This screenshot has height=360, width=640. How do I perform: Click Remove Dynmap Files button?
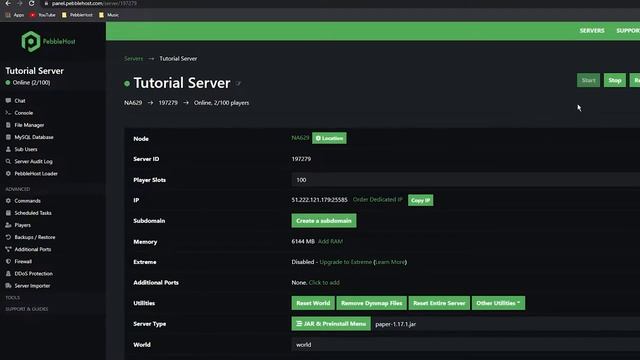point(371,303)
